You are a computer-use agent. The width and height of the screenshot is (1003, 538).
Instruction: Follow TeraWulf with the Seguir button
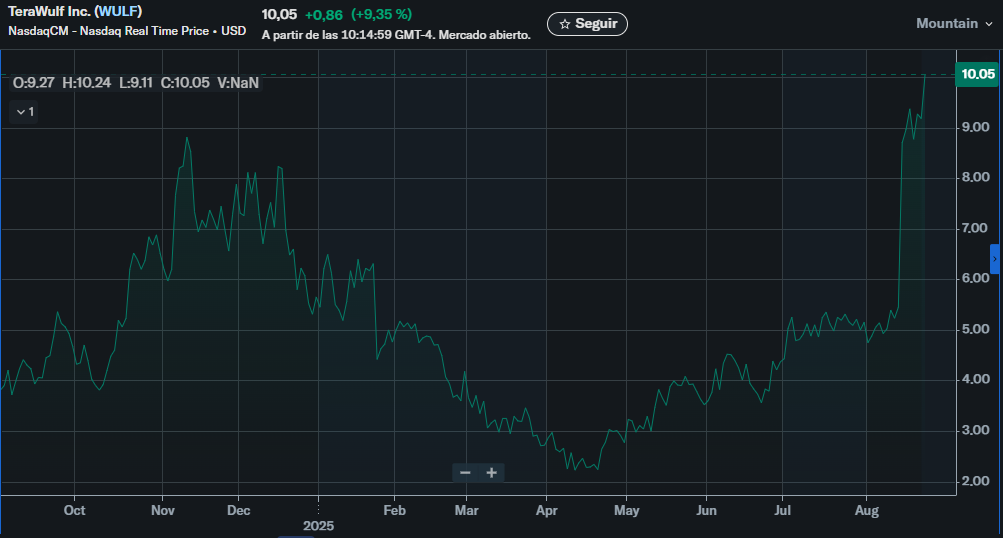pyautogui.click(x=587, y=24)
